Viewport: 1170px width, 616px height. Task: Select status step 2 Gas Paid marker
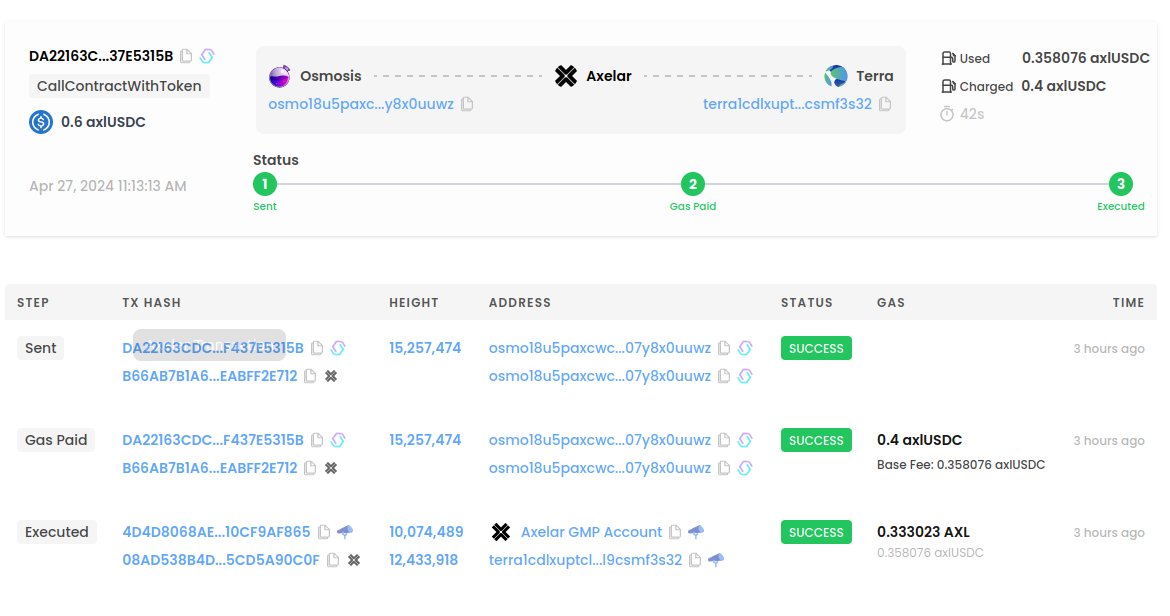[x=693, y=183]
